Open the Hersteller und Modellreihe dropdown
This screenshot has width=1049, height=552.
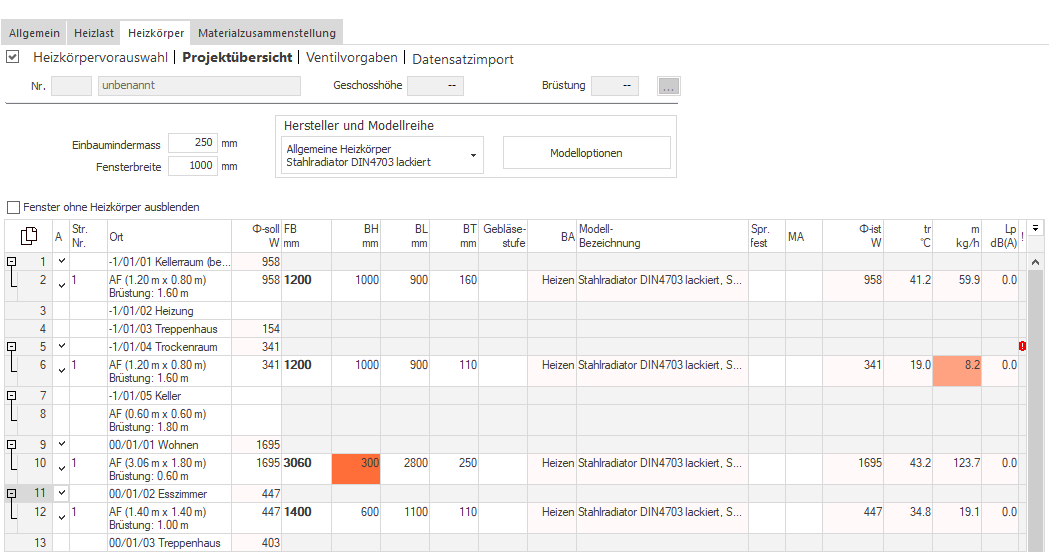[x=382, y=155]
